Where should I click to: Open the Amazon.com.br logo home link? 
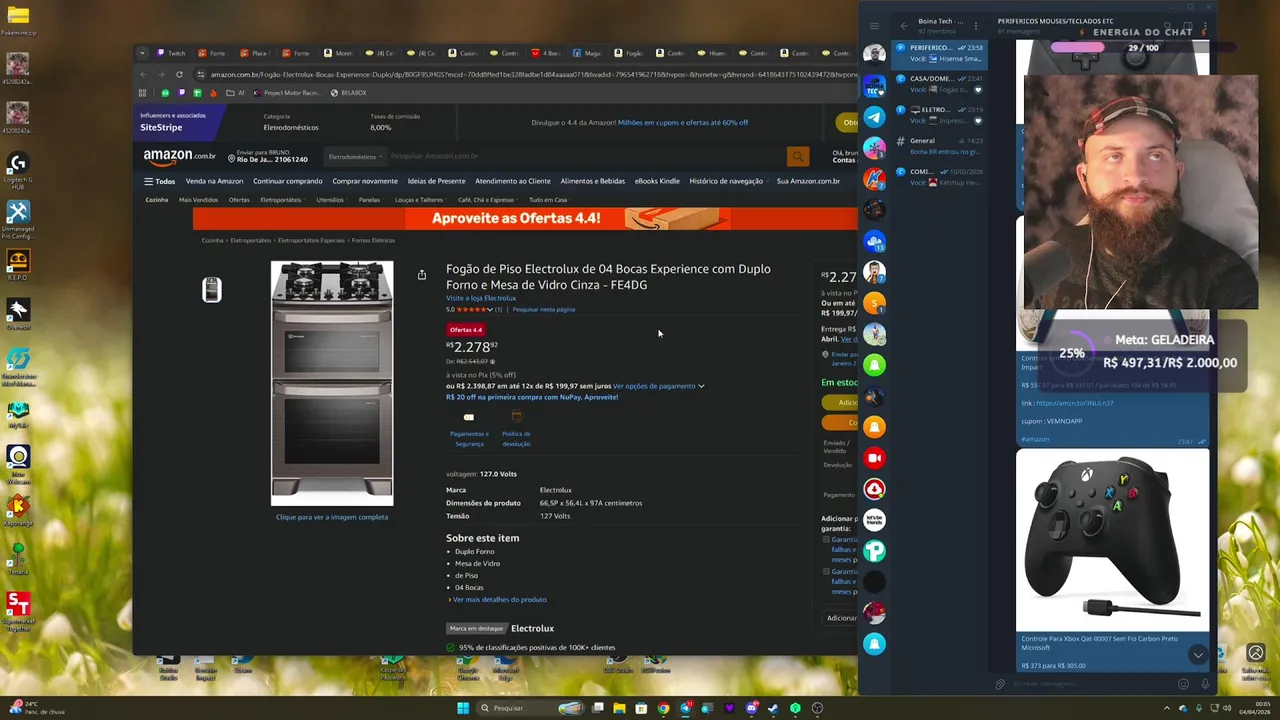pyautogui.click(x=179, y=156)
